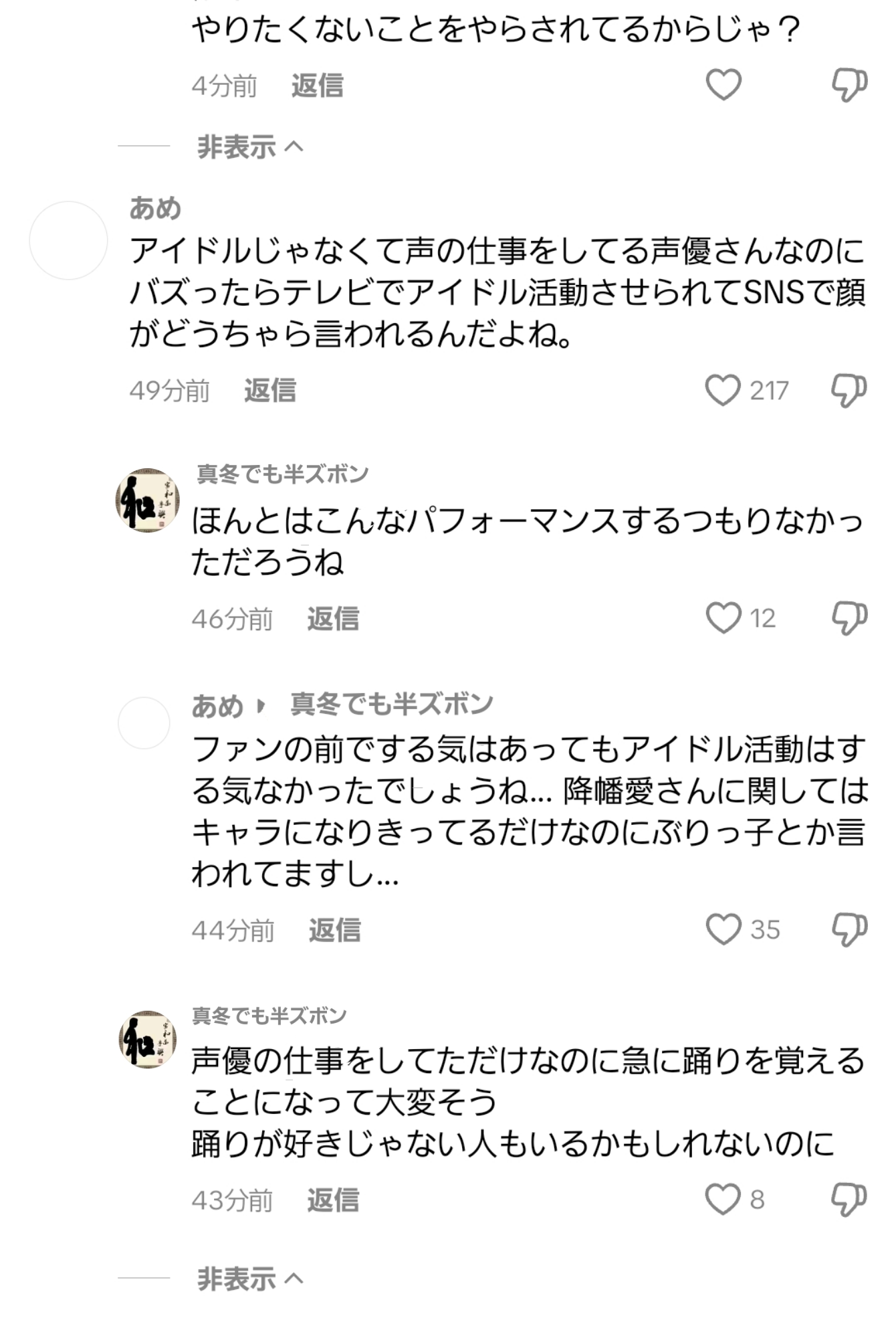The width and height of the screenshot is (896, 1324).
Task: Like the comment with 12 likes
Action: click(723, 618)
